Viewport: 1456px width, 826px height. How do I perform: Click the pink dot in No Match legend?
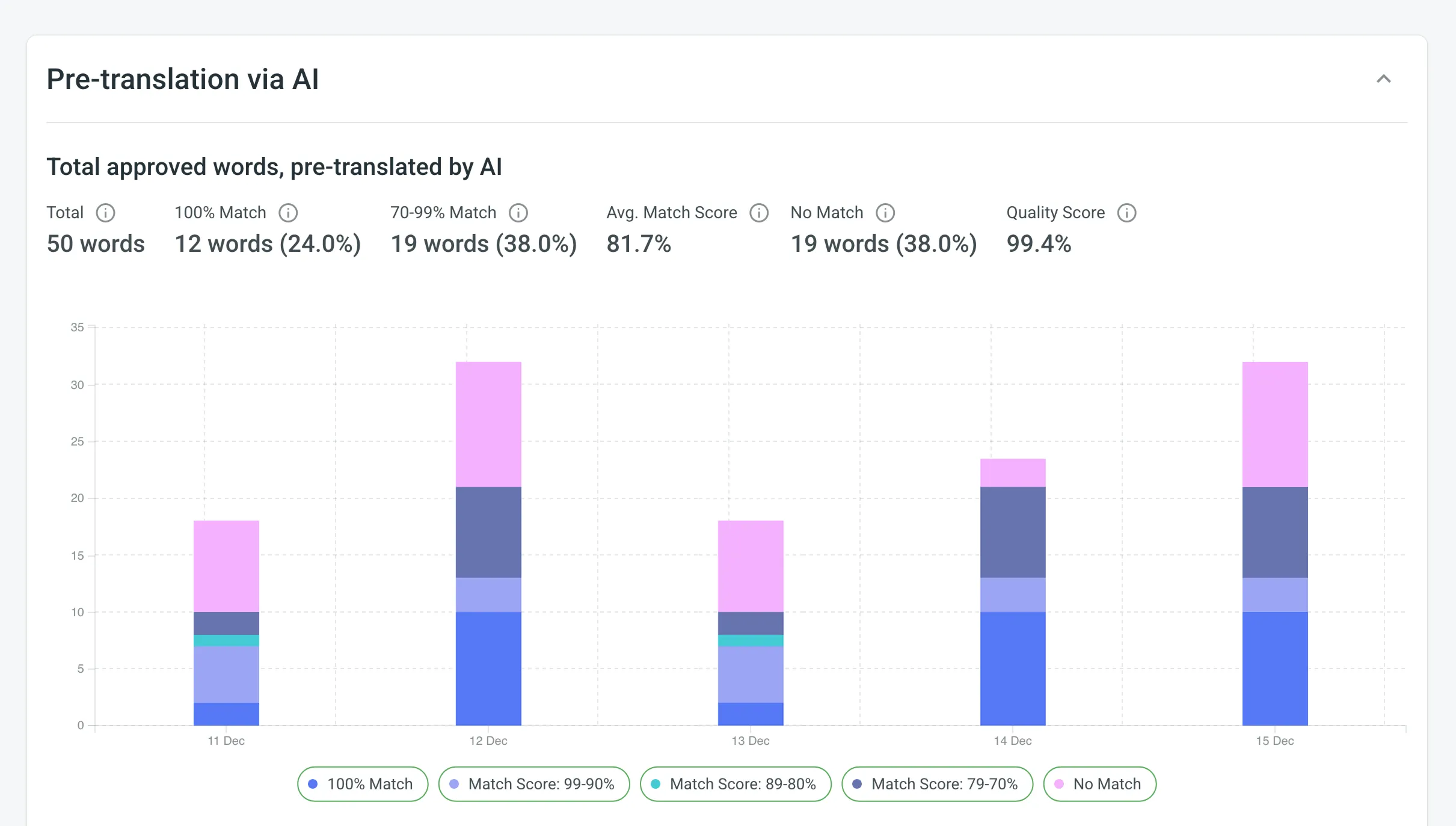tap(1060, 784)
